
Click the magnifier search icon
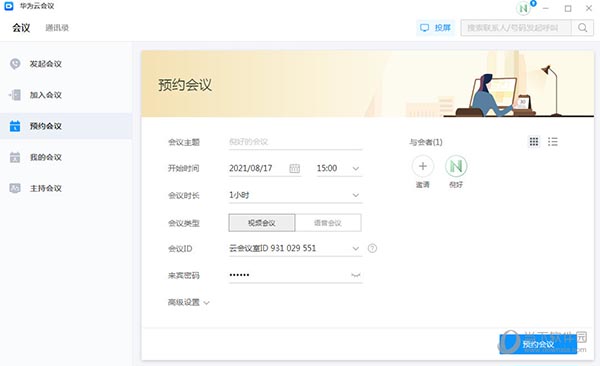[x=582, y=28]
